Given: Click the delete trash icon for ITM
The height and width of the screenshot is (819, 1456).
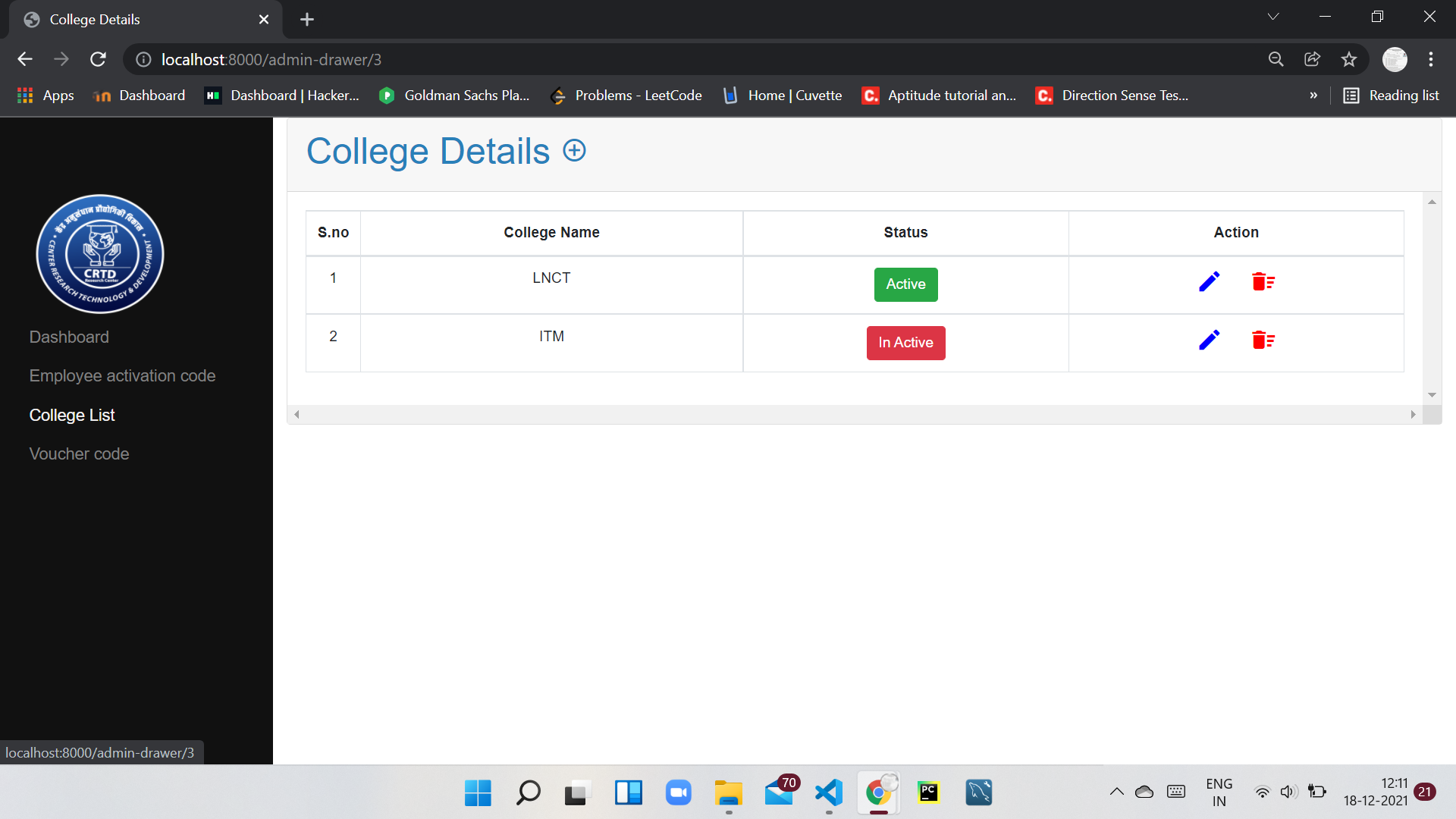Looking at the screenshot, I should point(1263,340).
